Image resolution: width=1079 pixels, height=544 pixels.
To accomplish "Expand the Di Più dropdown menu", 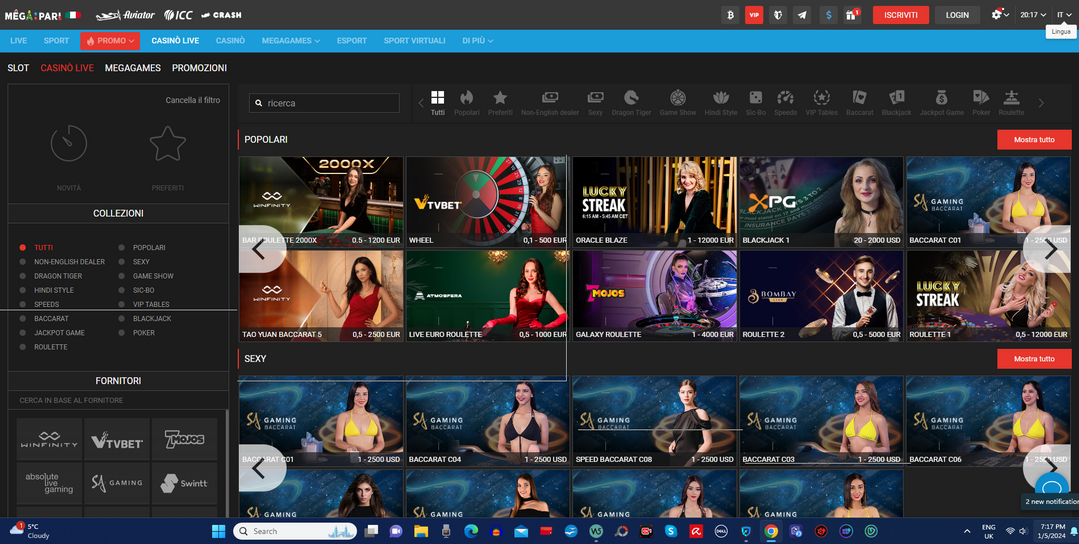I will [x=478, y=41].
